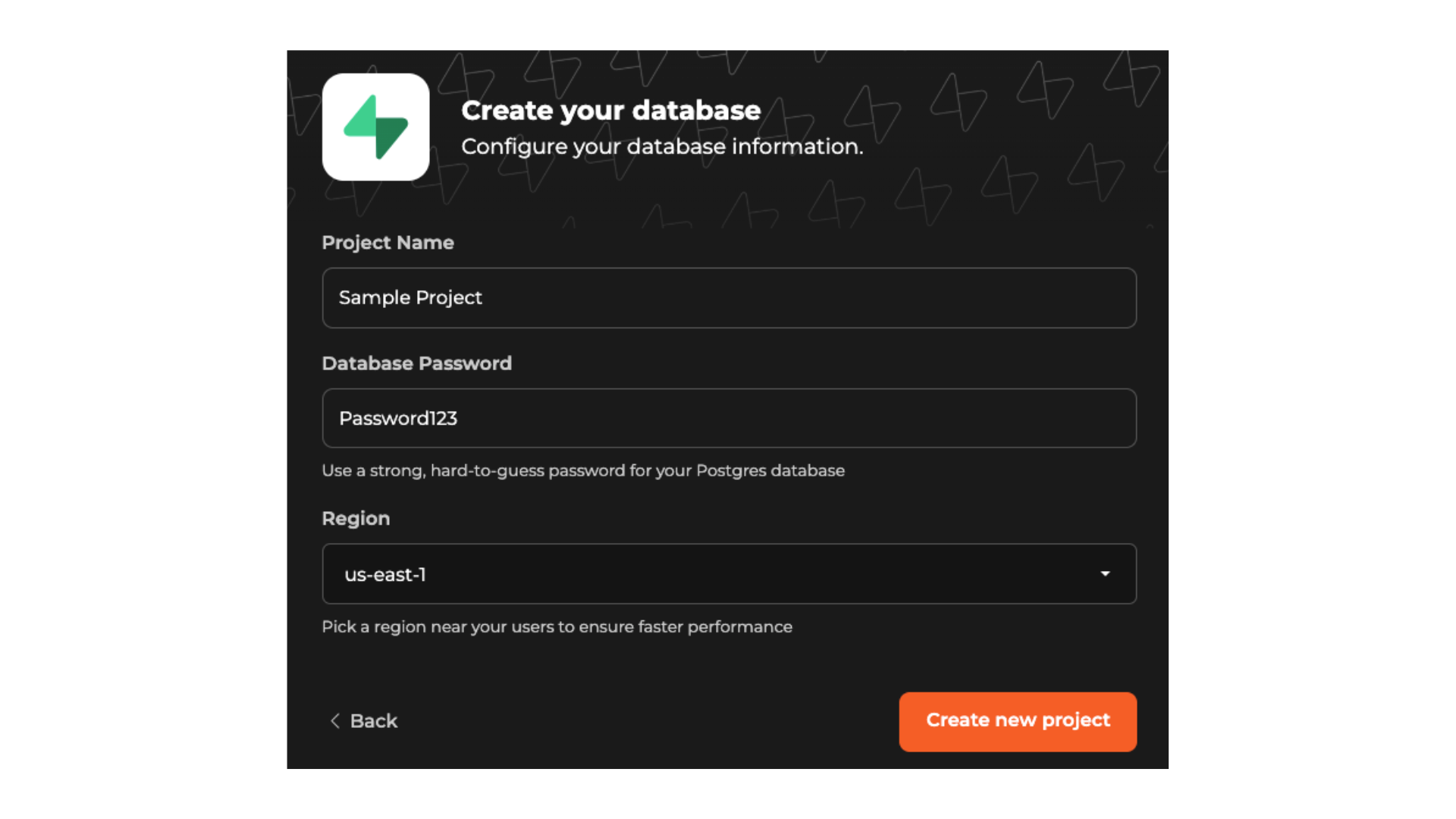Viewport: 1456px width, 819px height.
Task: Click the left chevron beside Back
Action: (334, 721)
